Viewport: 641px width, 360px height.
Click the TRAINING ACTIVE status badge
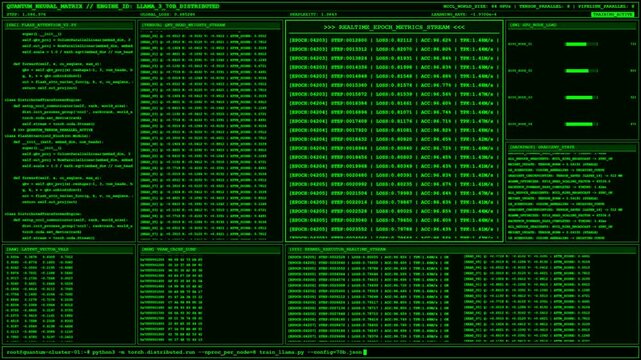pos(613,14)
